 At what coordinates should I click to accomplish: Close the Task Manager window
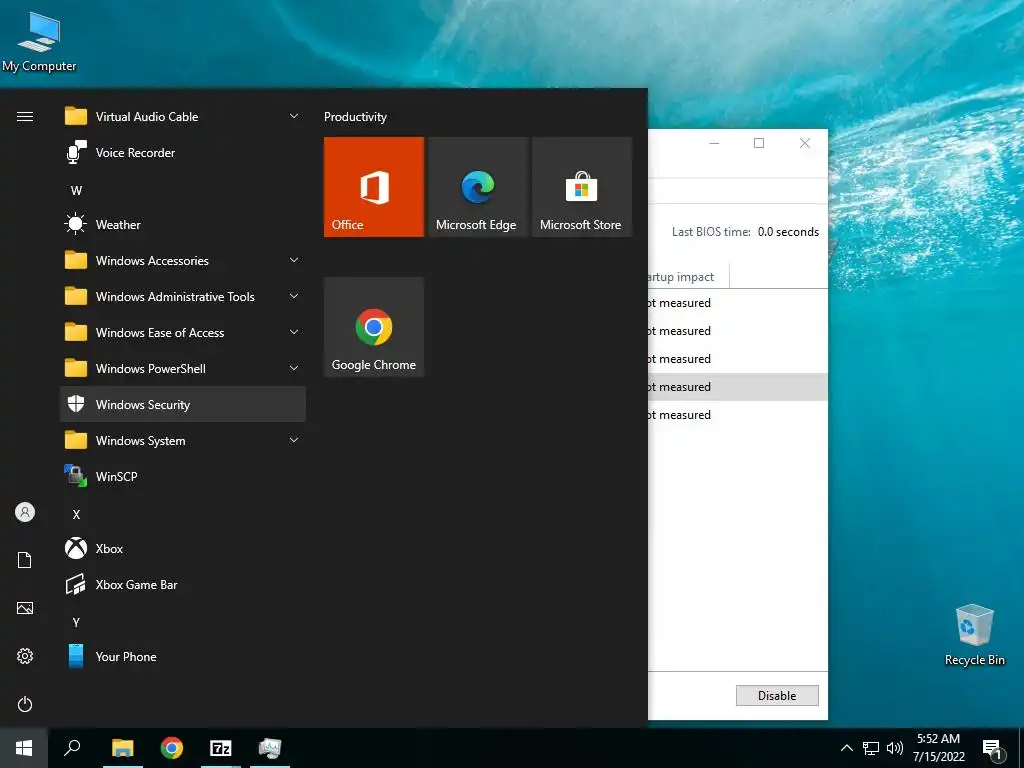click(805, 143)
